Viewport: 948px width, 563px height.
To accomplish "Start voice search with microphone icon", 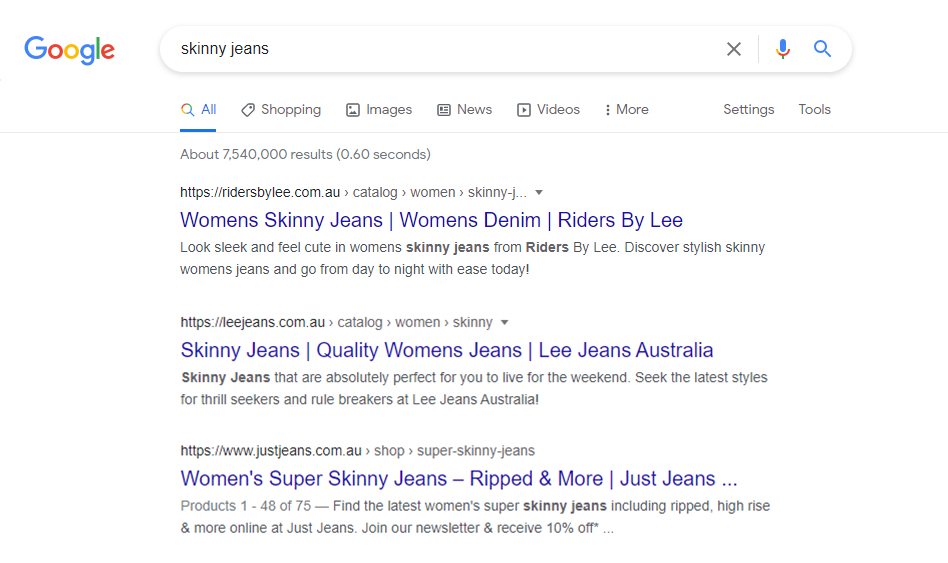I will click(x=782, y=49).
